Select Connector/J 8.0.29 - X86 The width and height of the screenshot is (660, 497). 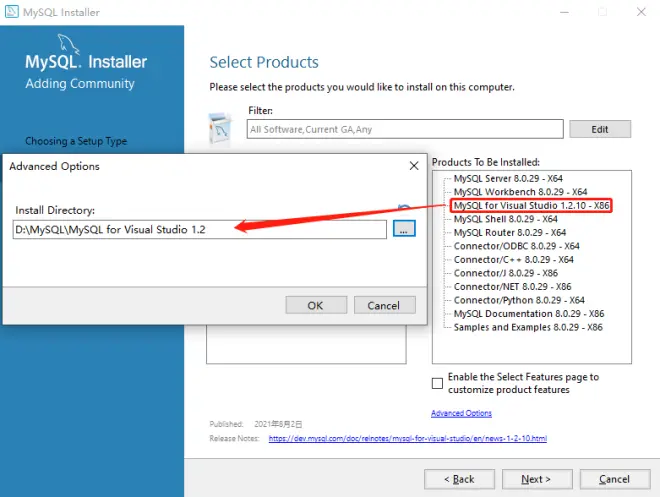point(506,273)
